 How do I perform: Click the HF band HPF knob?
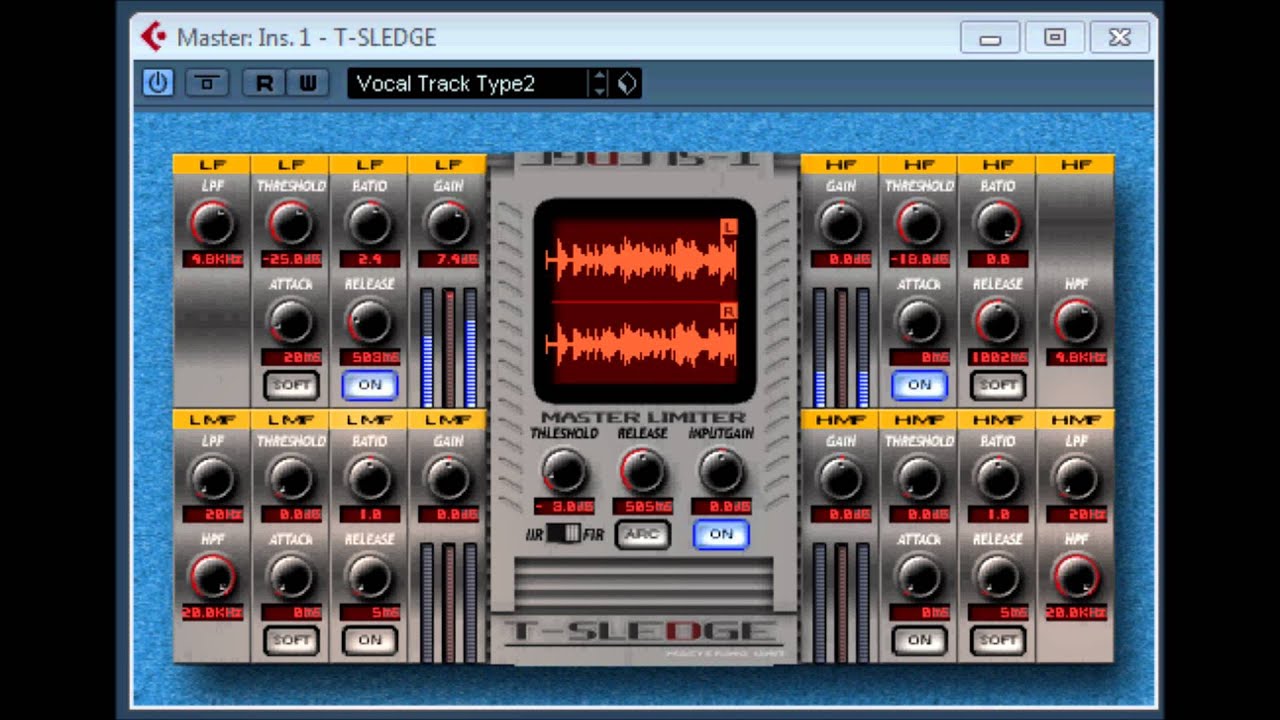pos(1076,321)
